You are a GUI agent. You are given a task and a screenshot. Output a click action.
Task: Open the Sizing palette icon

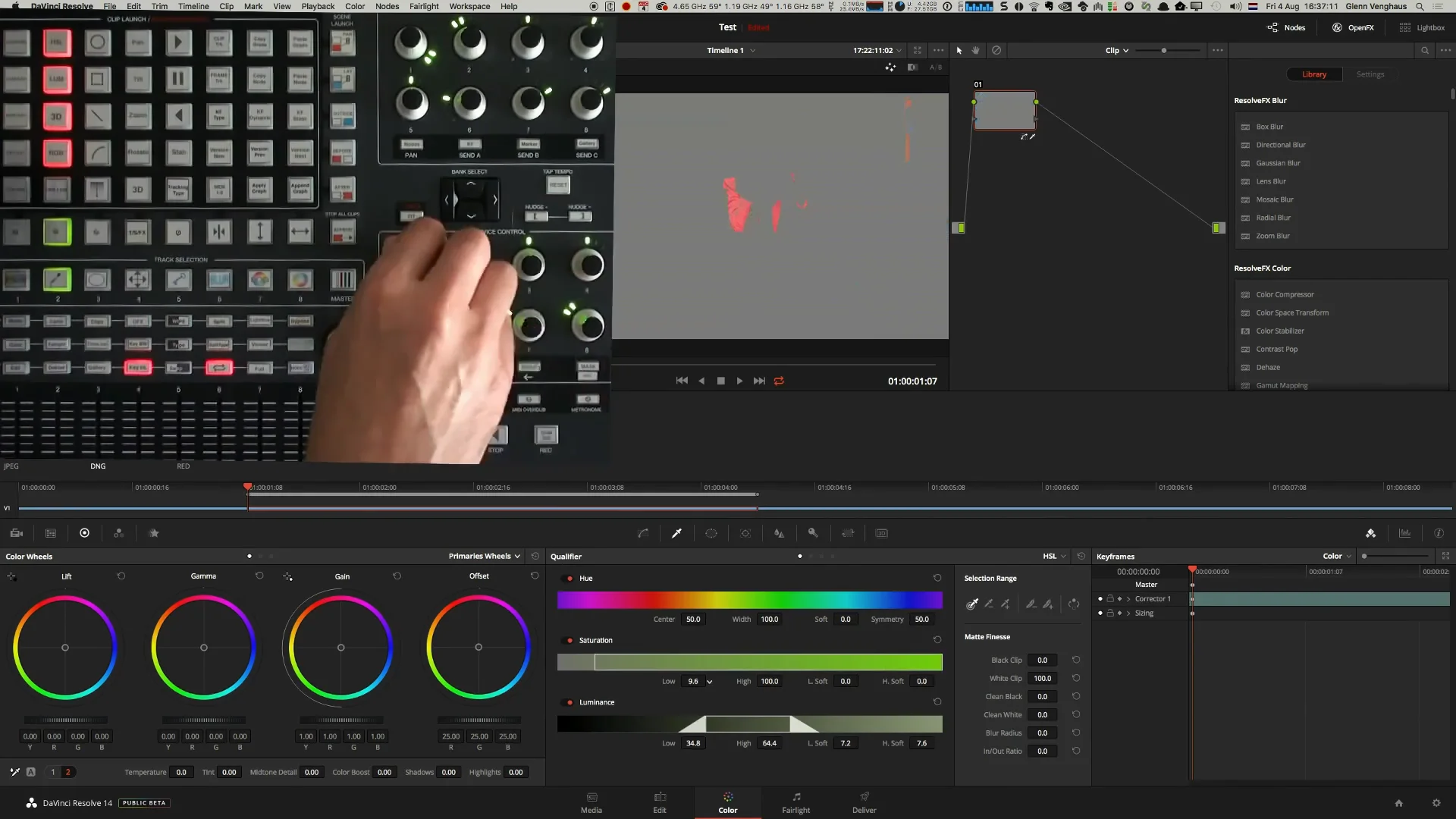pos(848,533)
